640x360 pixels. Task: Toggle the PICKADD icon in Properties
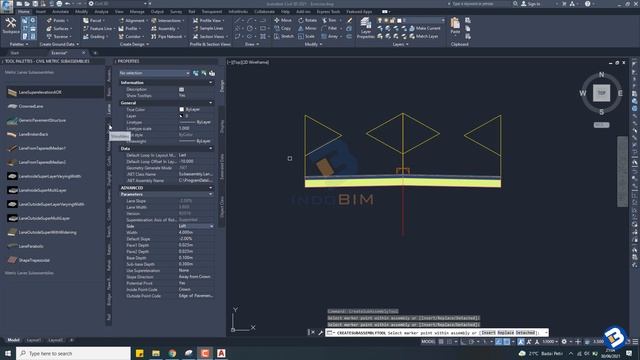click(x=196, y=73)
